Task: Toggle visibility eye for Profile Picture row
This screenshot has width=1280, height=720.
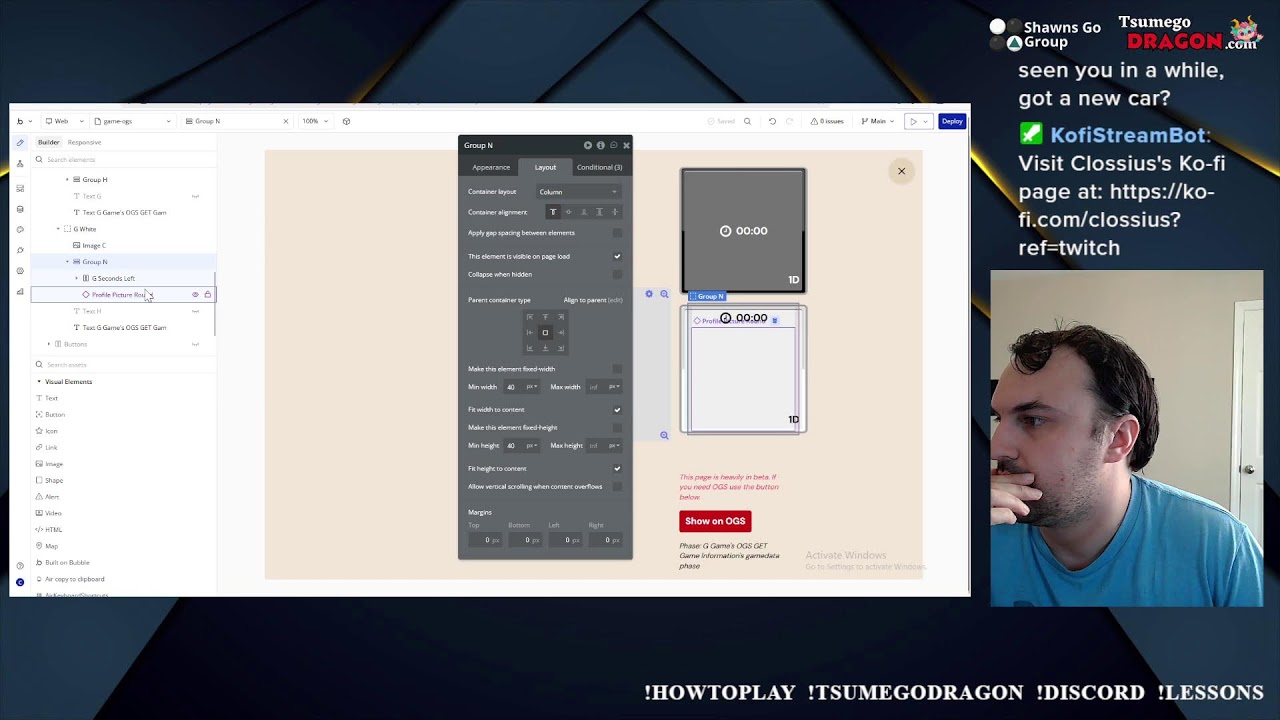Action: (195, 295)
